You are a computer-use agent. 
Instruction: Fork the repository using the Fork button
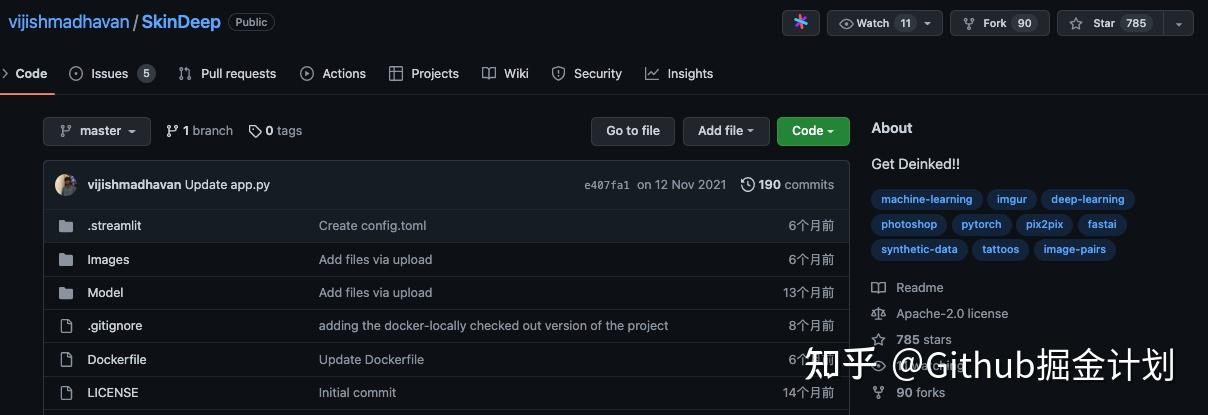994,23
